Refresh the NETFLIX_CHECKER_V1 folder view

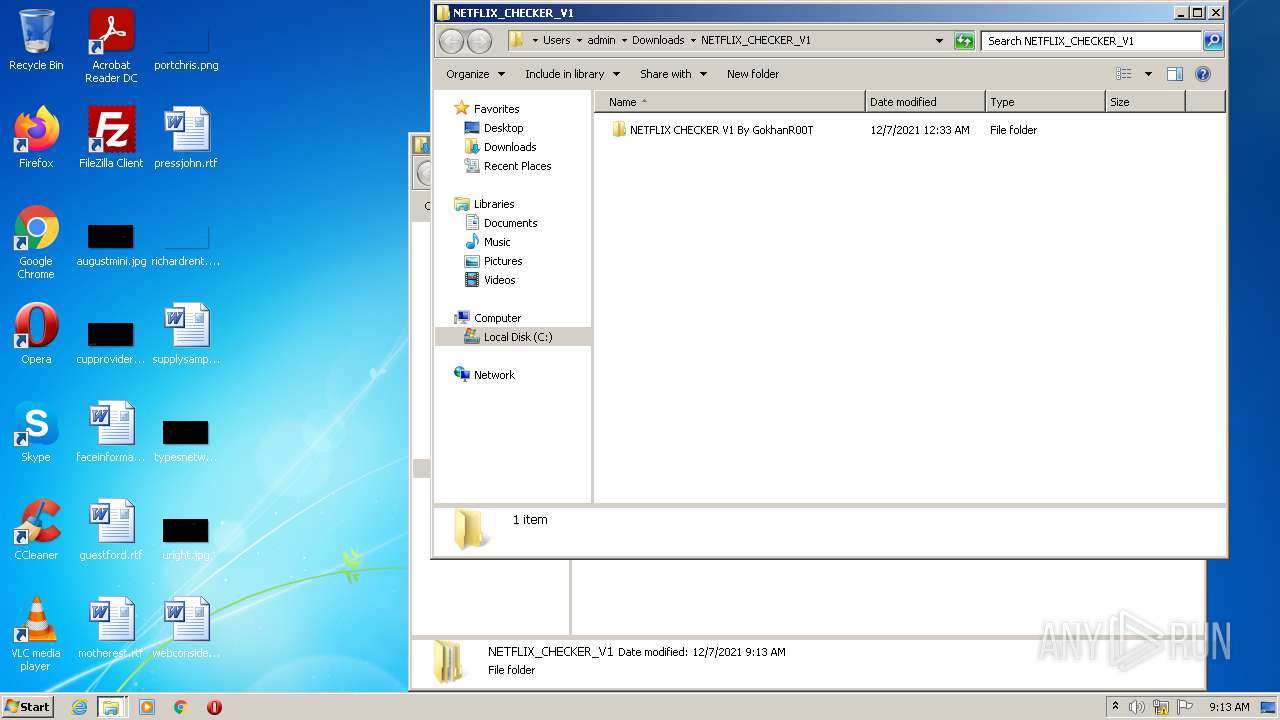click(x=964, y=41)
